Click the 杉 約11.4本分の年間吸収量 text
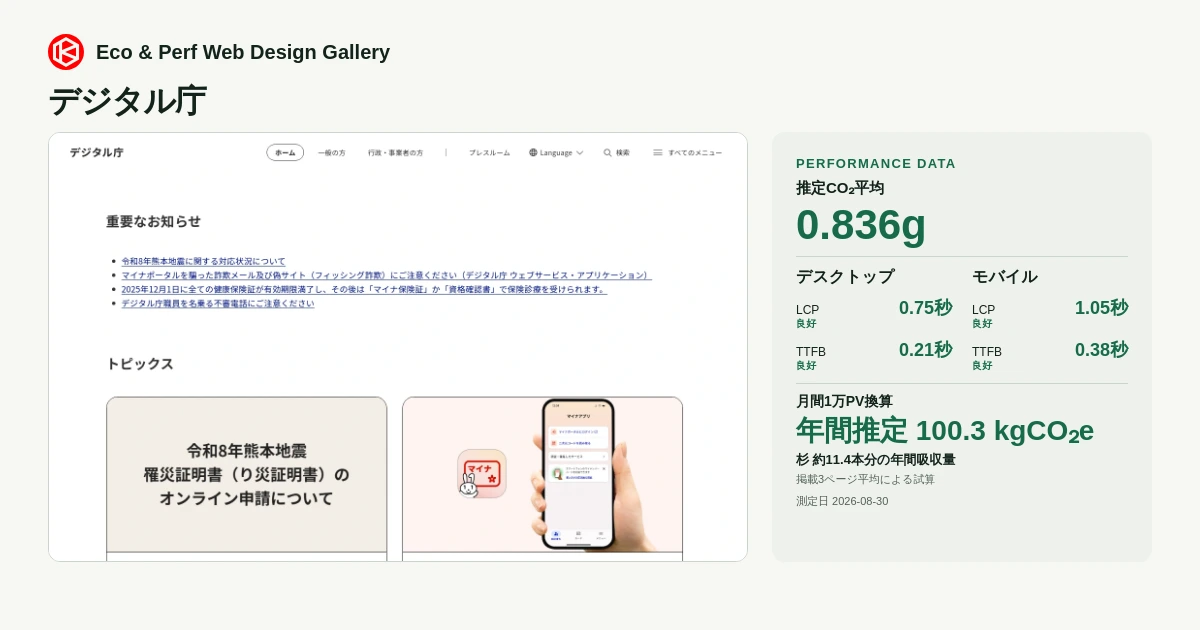The width and height of the screenshot is (1200, 630). [876, 460]
